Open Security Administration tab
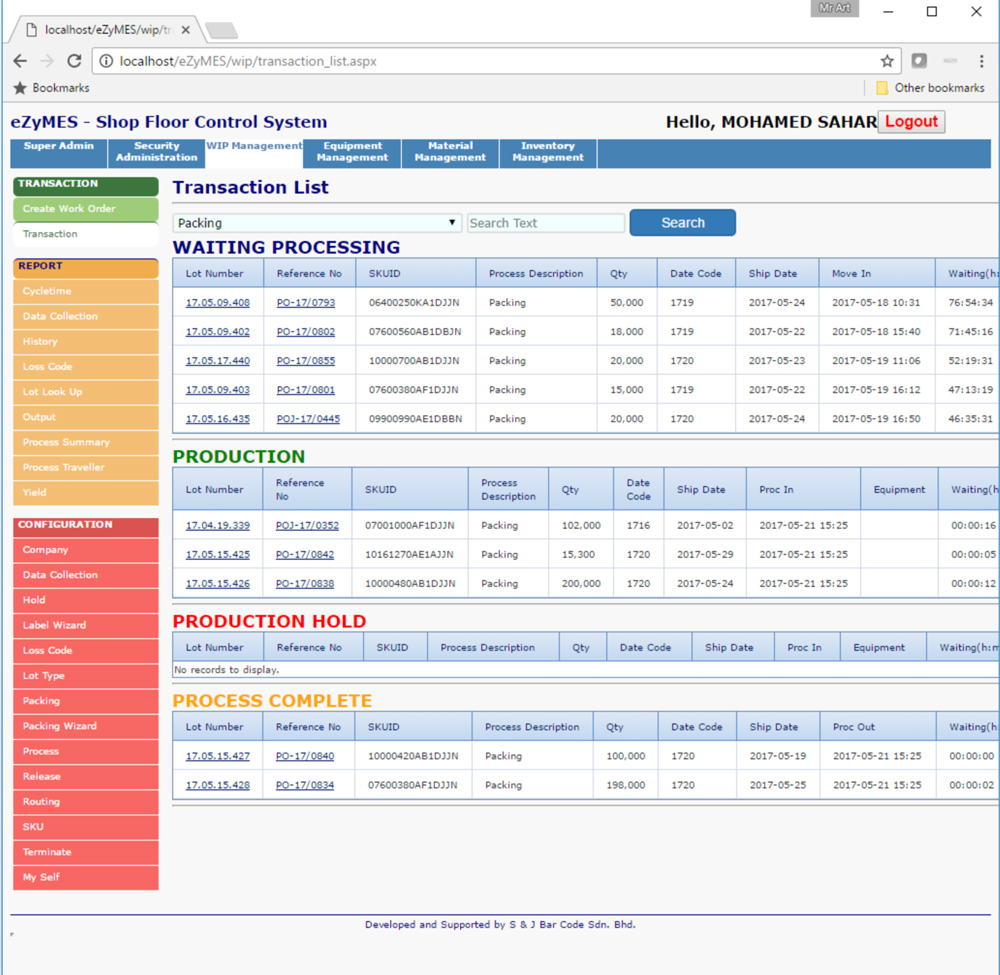 click(x=156, y=152)
